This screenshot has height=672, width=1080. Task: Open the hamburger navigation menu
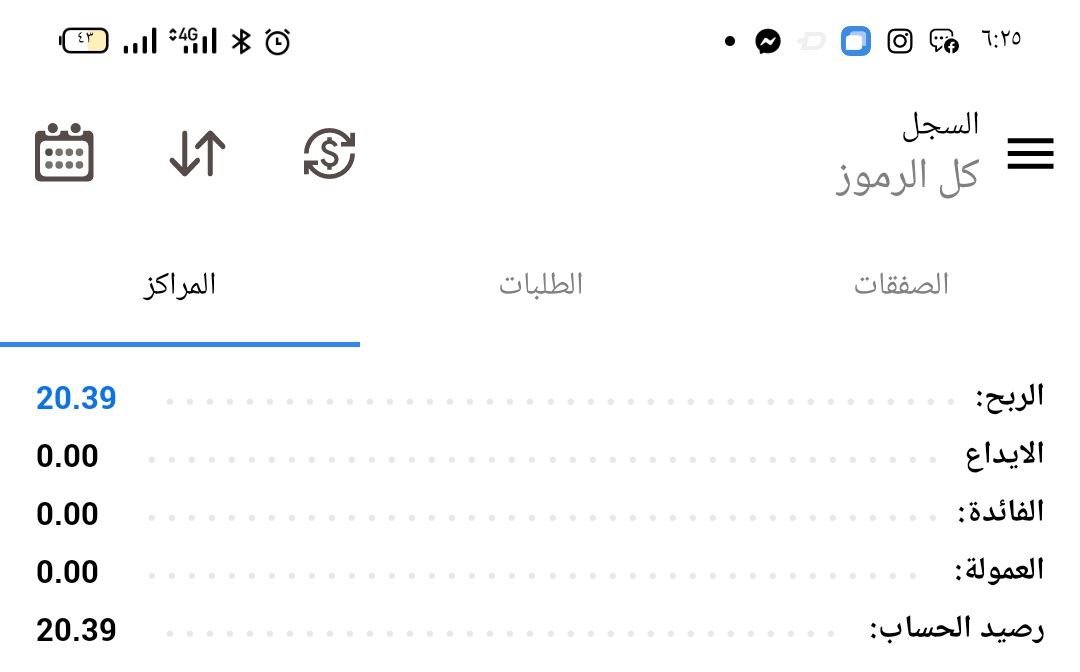pyautogui.click(x=1030, y=154)
